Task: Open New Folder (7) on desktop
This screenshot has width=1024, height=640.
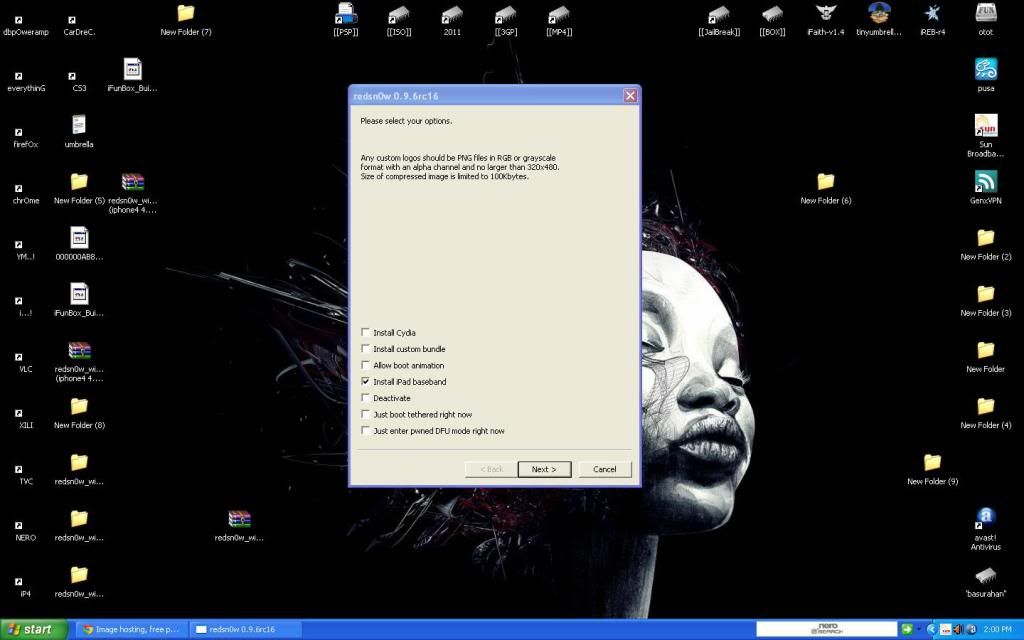Action: (185, 20)
